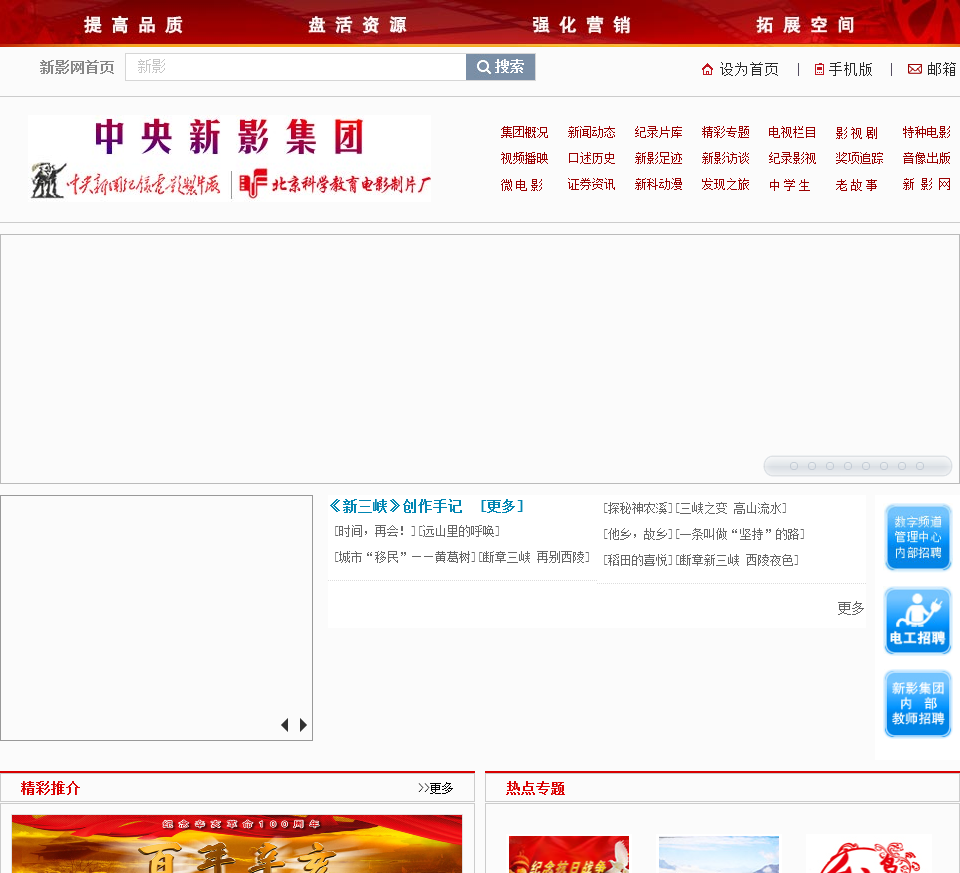Open article [城市“移民”——黄葛树]
Image resolution: width=960 pixels, height=873 pixels.
click(x=405, y=557)
